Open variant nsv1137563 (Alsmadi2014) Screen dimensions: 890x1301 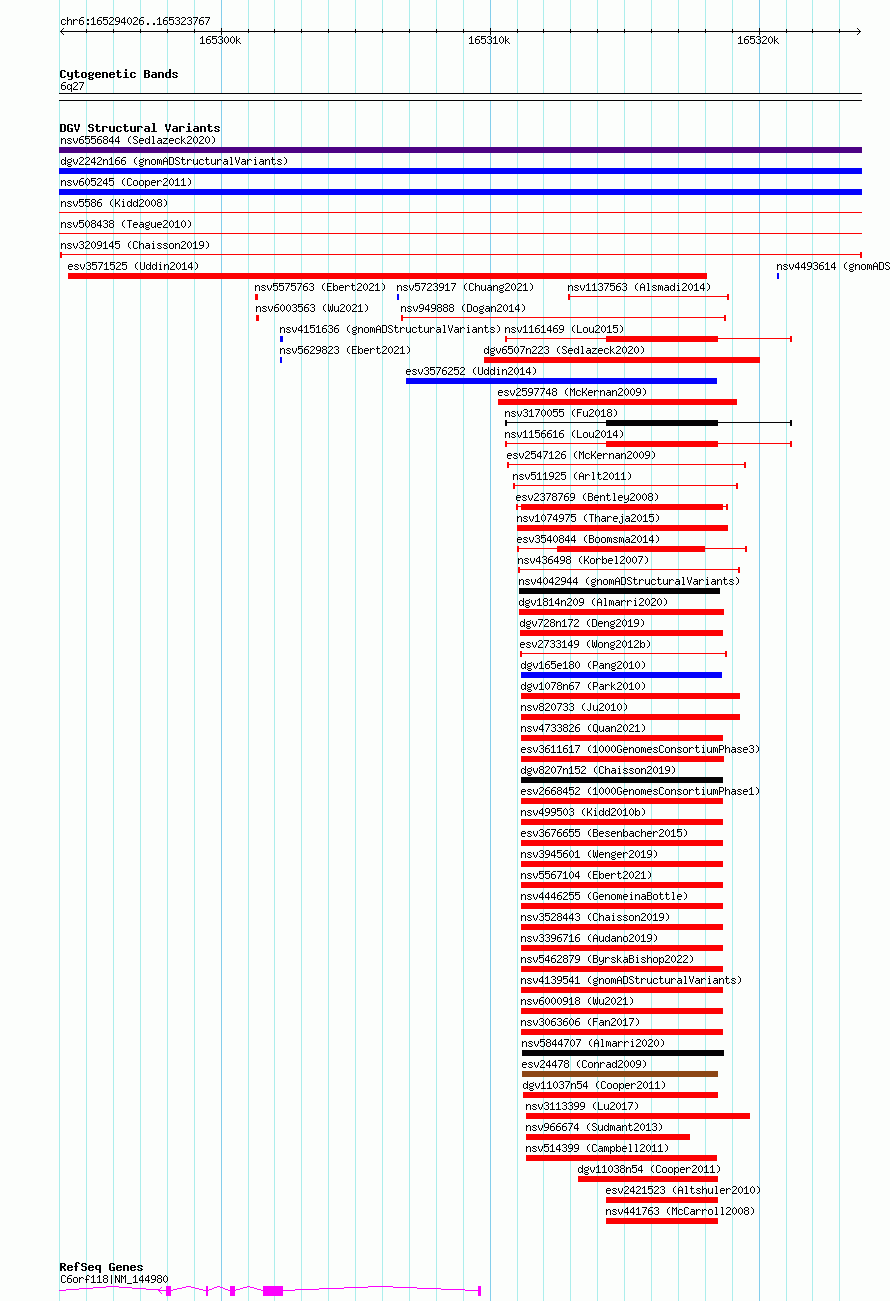[x=639, y=287]
